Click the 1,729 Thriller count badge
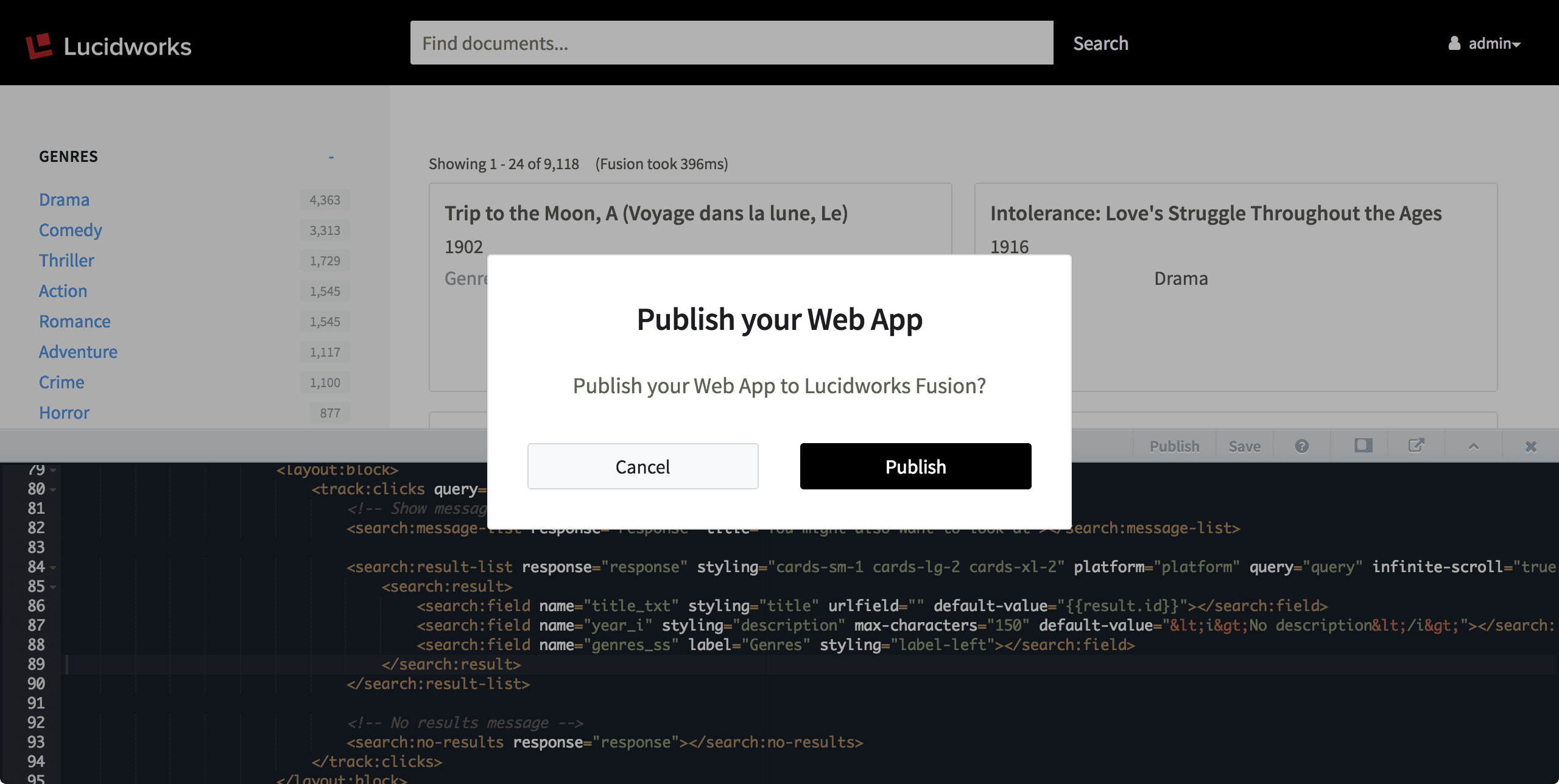1559x784 pixels. click(x=325, y=261)
